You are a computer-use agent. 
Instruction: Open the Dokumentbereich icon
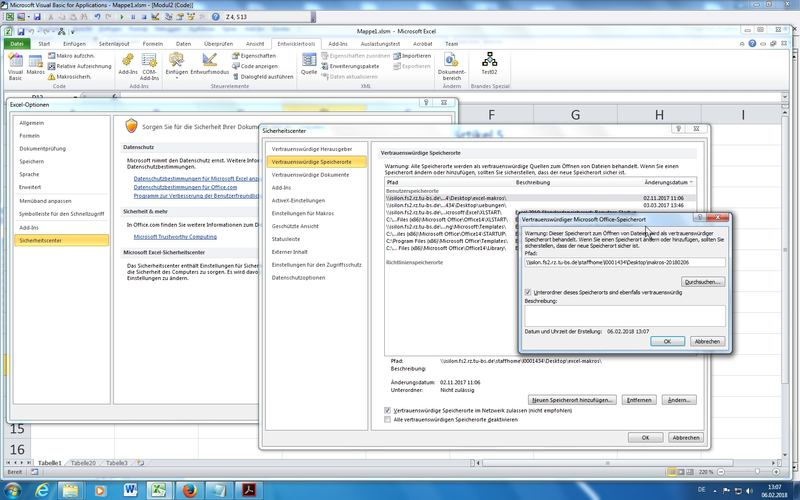pyautogui.click(x=452, y=67)
